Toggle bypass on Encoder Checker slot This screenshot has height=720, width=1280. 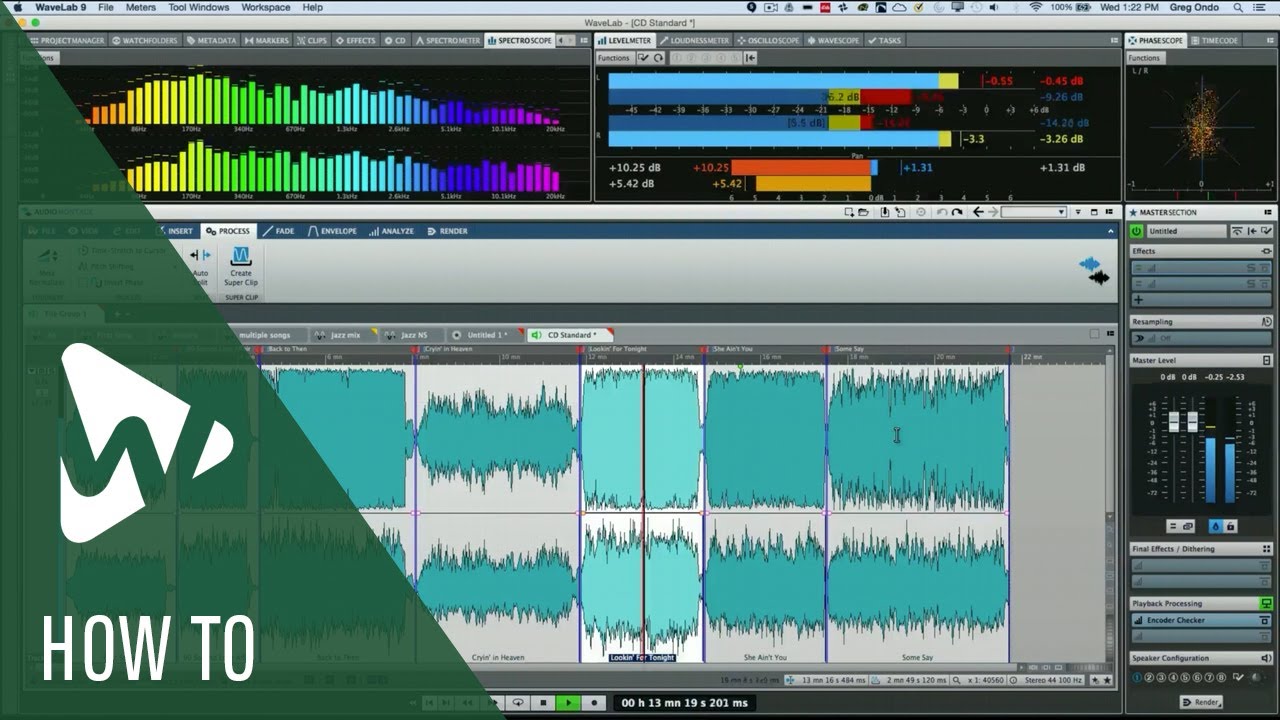[x=1265, y=620]
